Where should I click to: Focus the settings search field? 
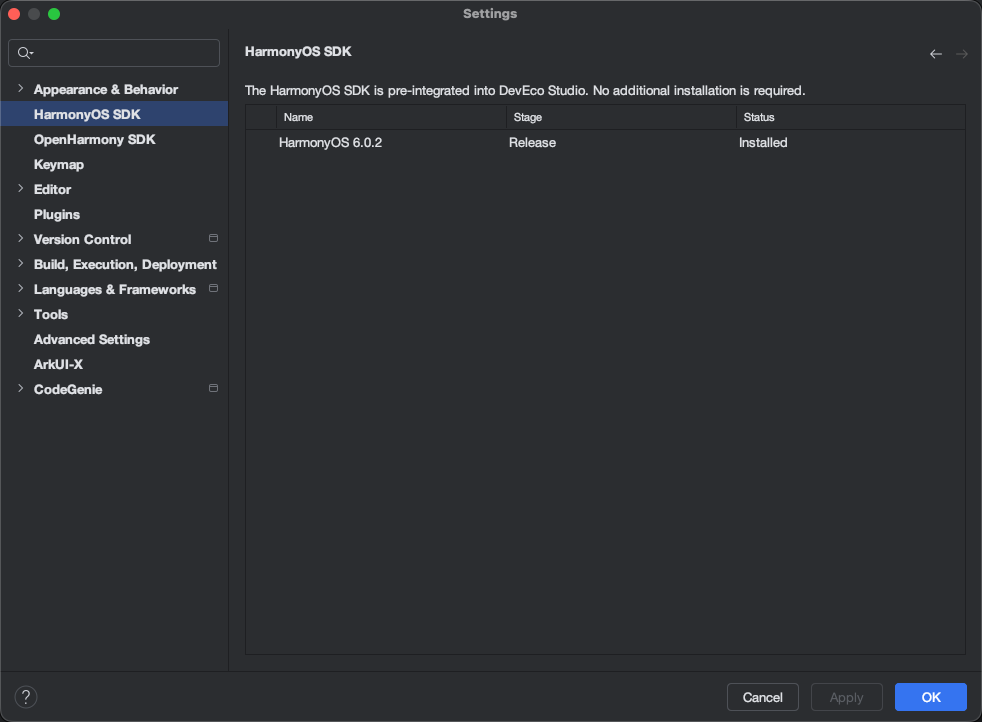pyautogui.click(x=114, y=53)
